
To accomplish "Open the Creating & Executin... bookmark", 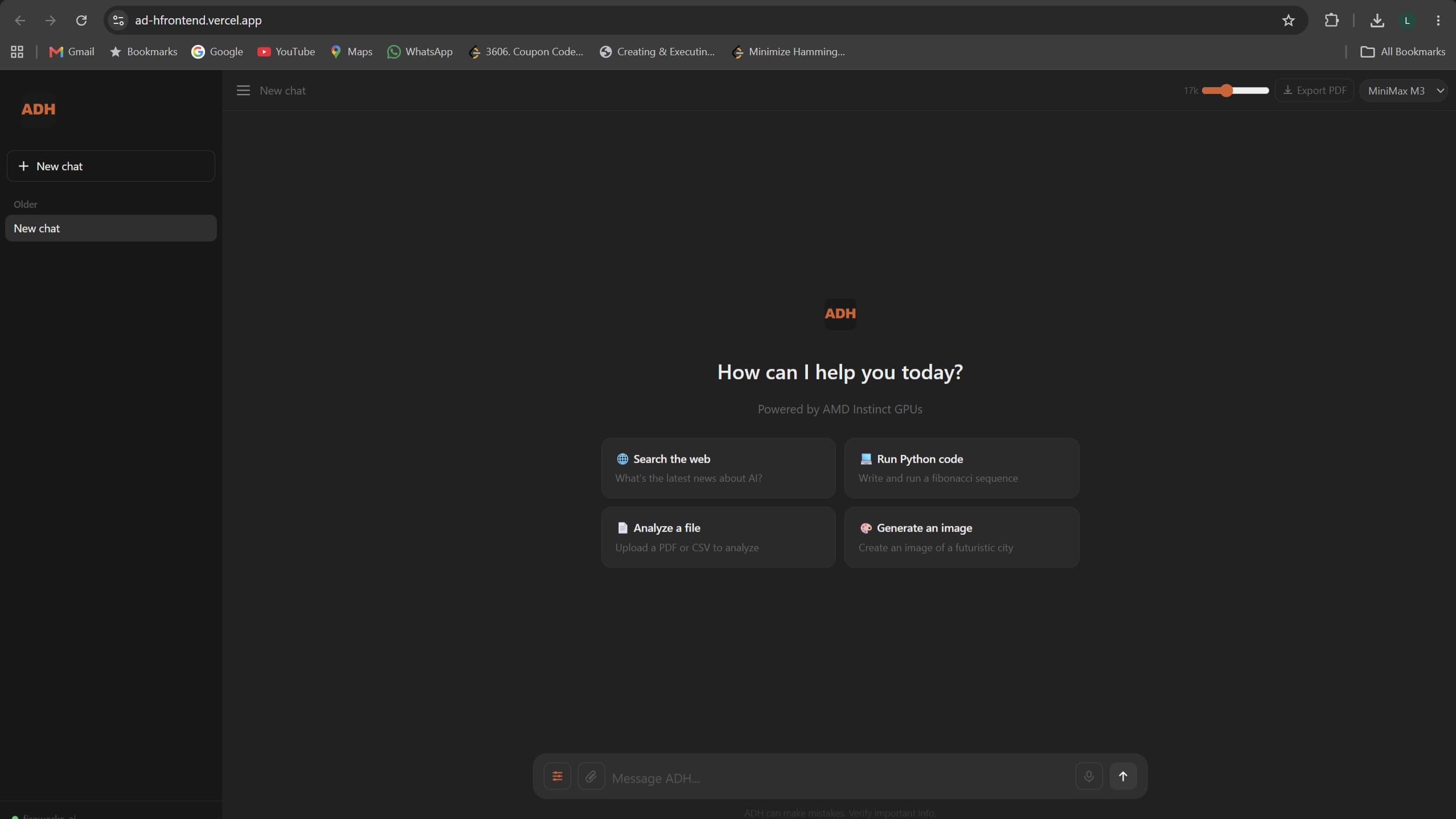I will click(657, 52).
